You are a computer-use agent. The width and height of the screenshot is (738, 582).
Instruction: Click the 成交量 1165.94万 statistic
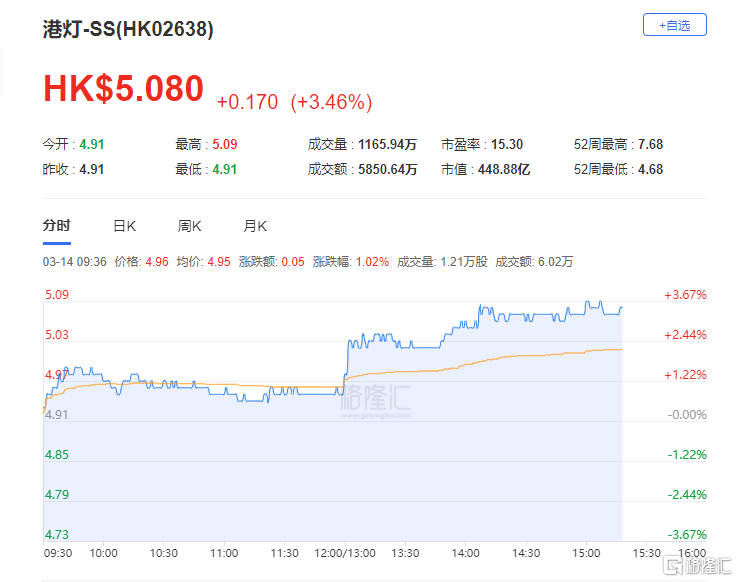(362, 144)
